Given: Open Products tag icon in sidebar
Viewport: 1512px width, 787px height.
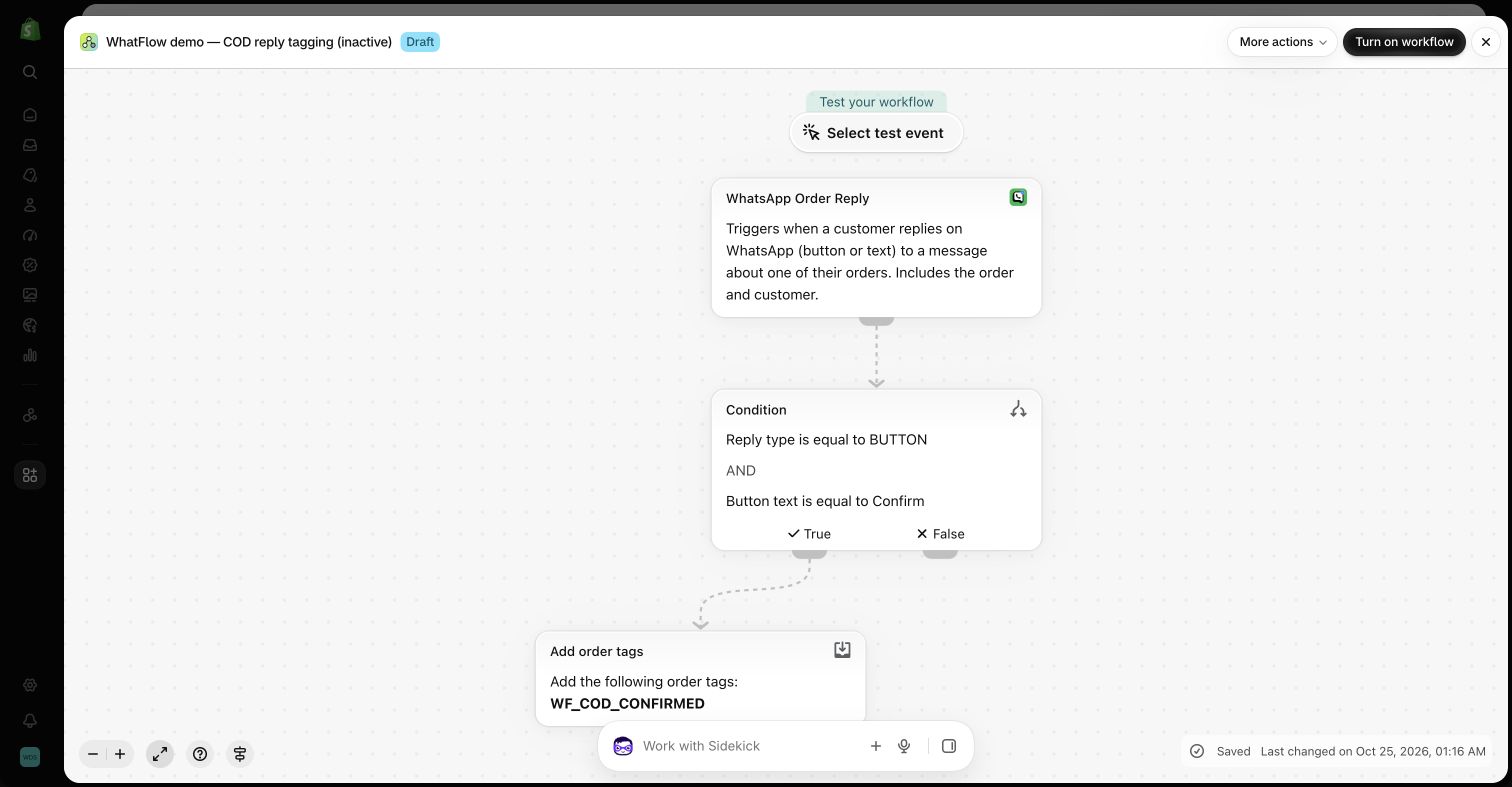Looking at the screenshot, I should coord(30,175).
